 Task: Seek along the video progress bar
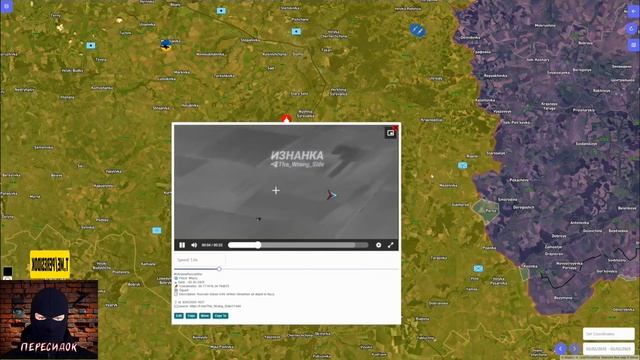click(298, 245)
